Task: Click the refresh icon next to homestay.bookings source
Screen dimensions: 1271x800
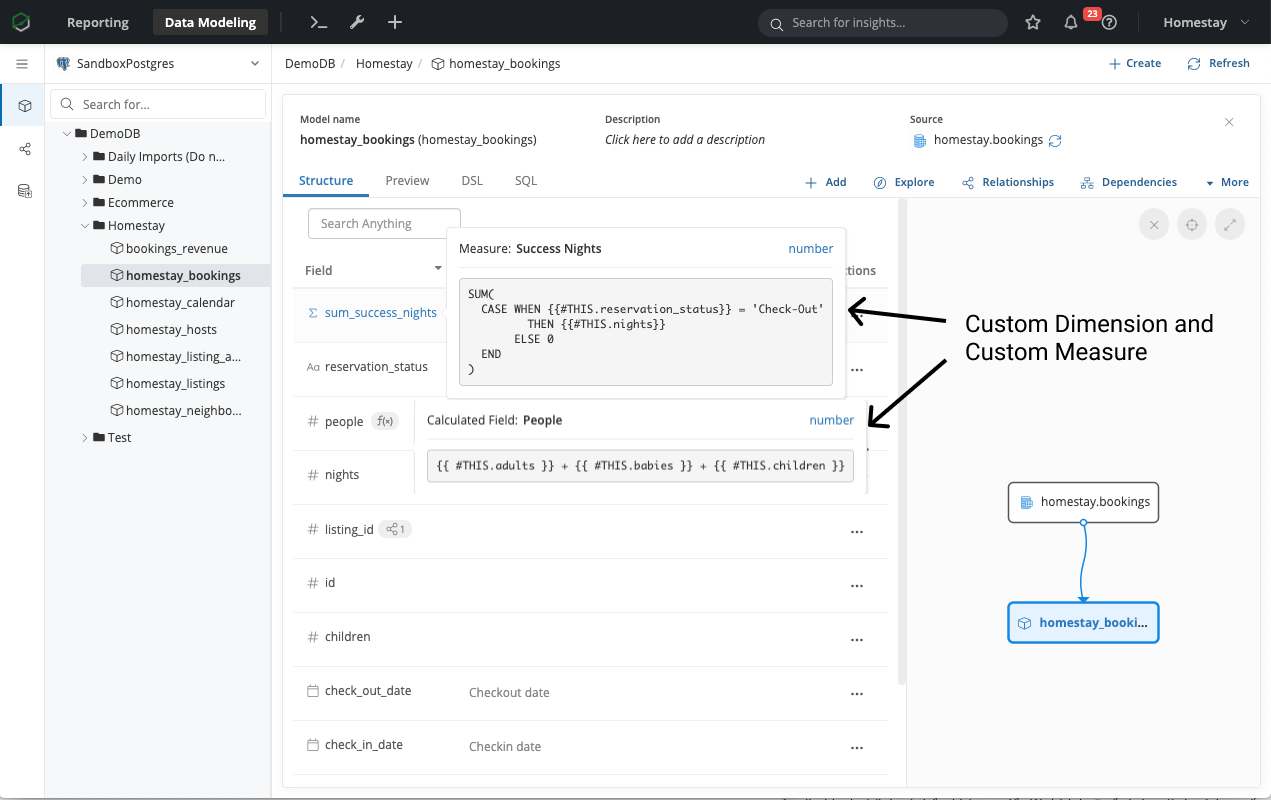Action: (1055, 141)
